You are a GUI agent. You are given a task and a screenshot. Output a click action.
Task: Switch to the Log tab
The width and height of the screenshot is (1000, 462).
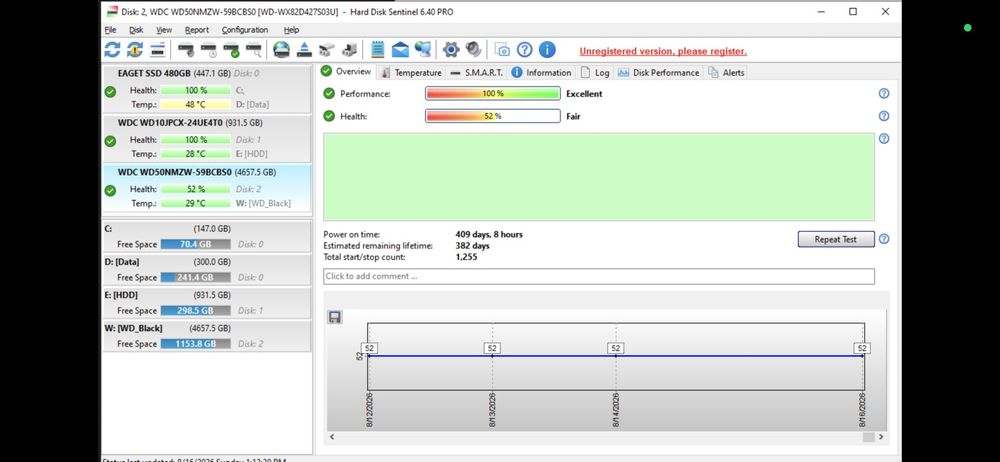[595, 73]
